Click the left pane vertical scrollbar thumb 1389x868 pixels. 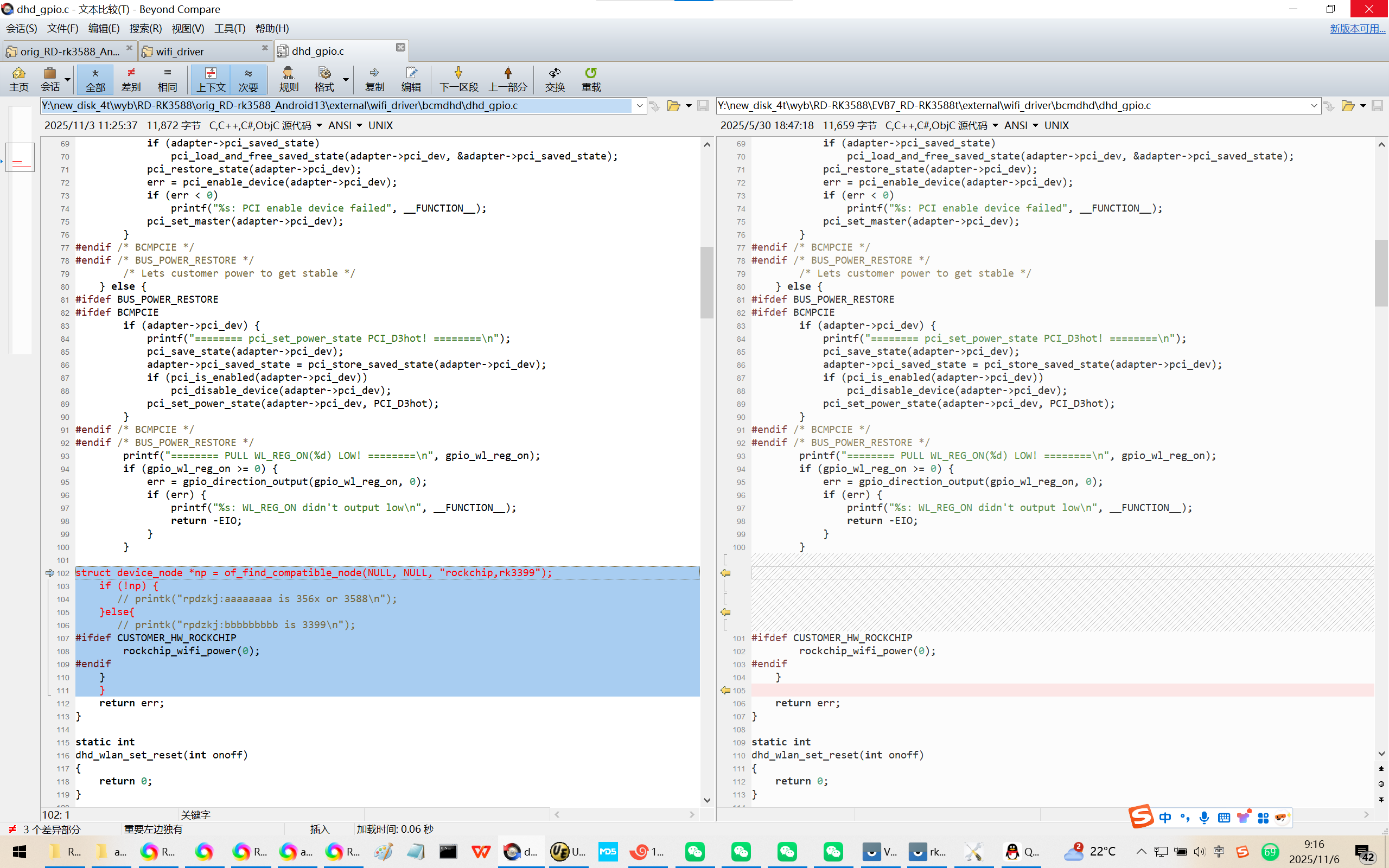pos(706,282)
